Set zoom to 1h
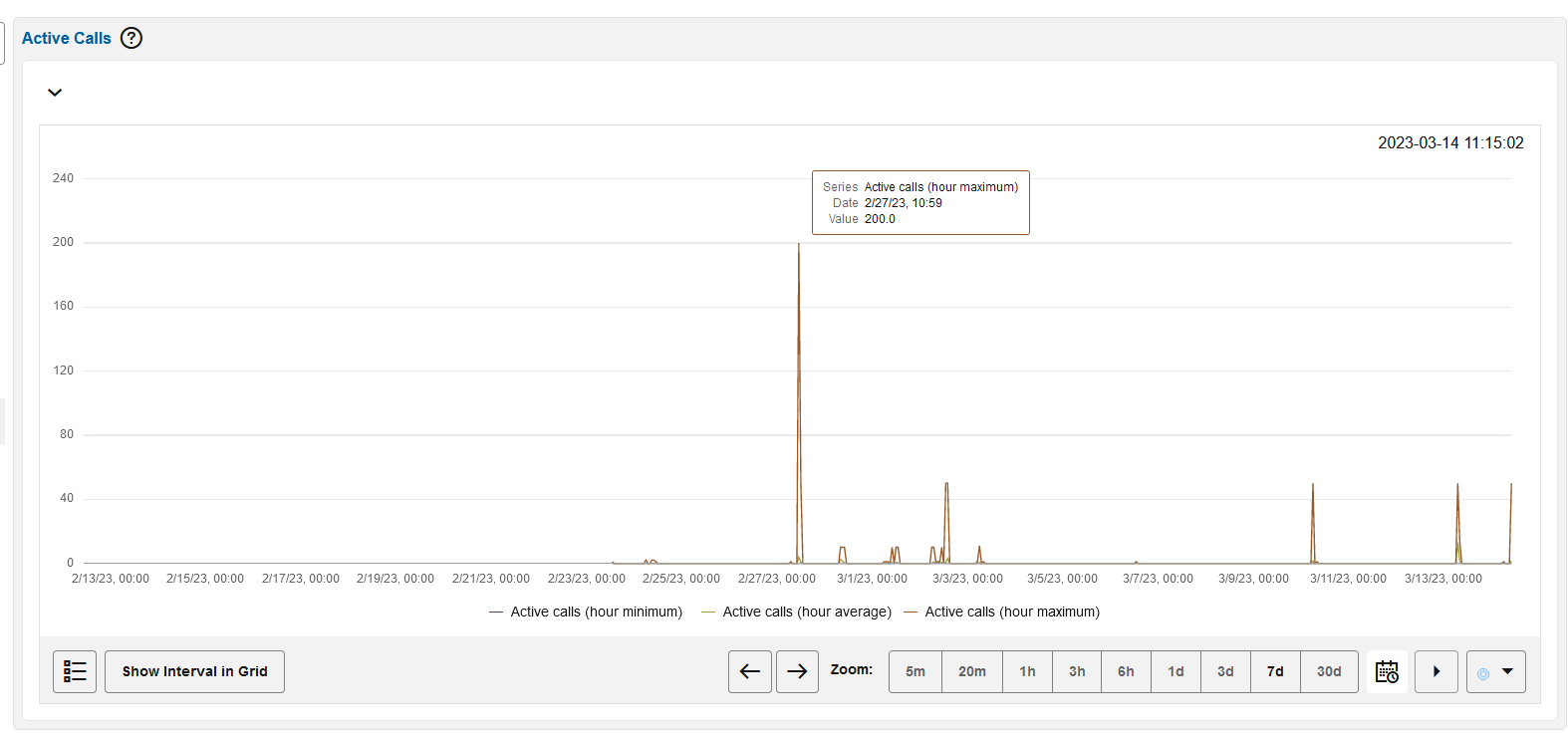The image size is (1568, 738). (1027, 671)
